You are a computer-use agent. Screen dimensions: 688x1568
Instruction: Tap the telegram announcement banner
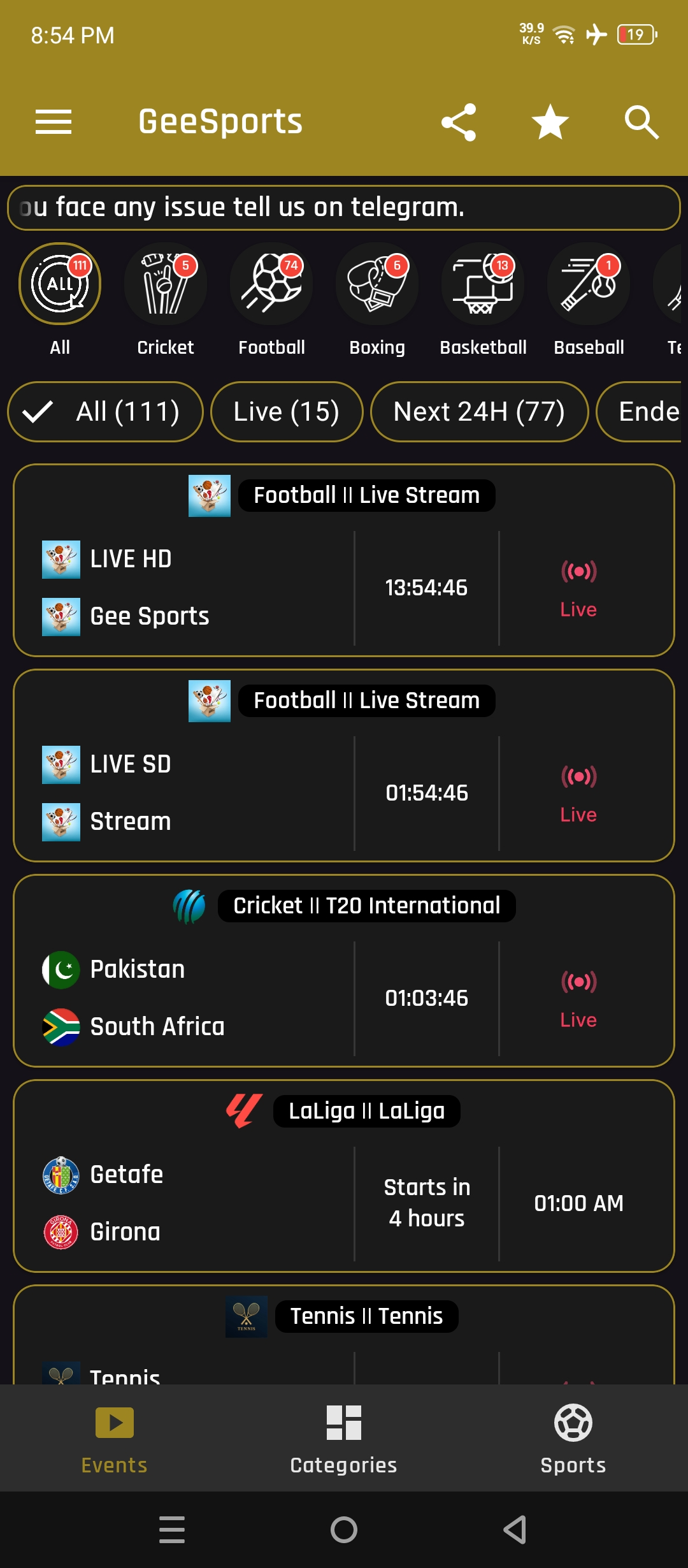(x=344, y=208)
